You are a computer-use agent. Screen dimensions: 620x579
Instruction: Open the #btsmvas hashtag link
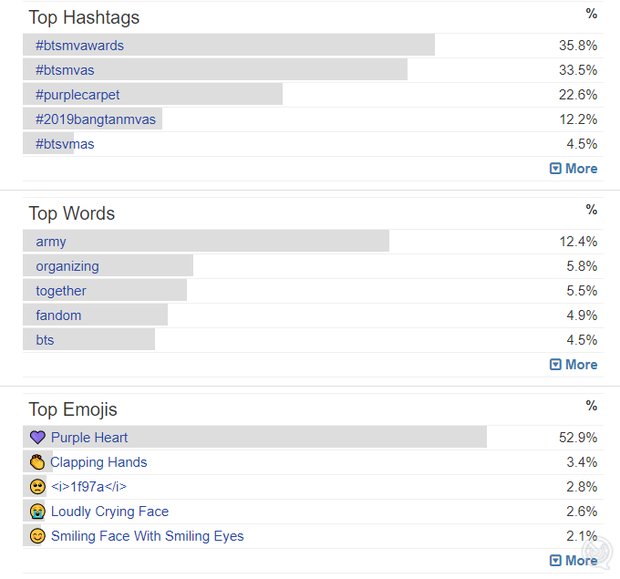(65, 70)
